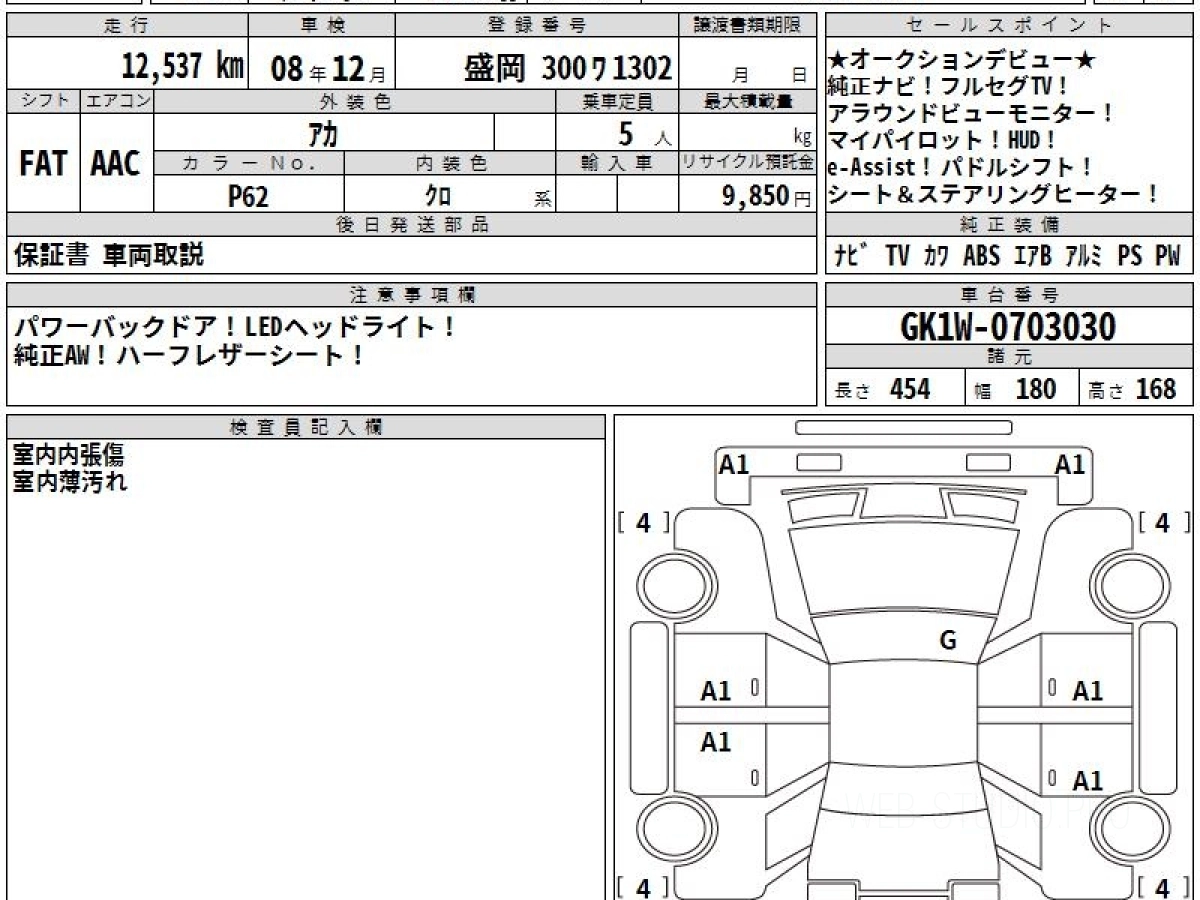1200x900 pixels.
Task: Click the A1 mark at the top-right bumper corner
Action: pos(1070,464)
